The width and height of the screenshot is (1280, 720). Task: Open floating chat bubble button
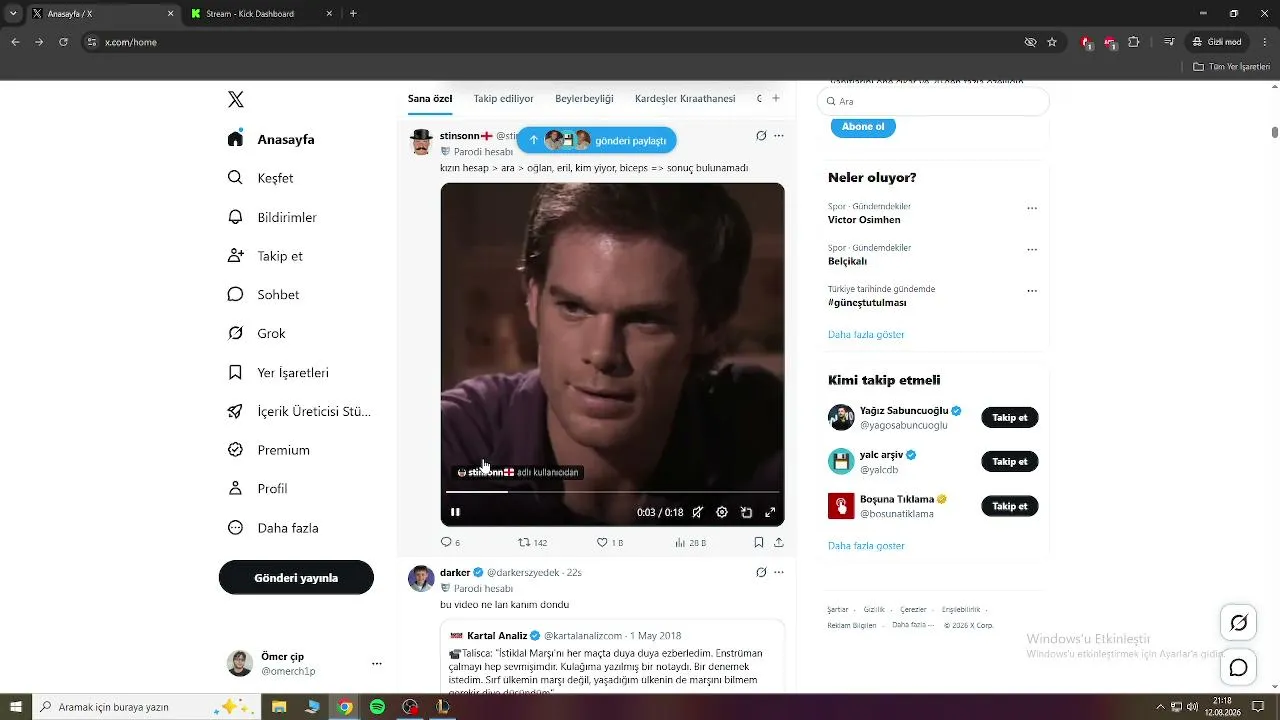[1239, 667]
